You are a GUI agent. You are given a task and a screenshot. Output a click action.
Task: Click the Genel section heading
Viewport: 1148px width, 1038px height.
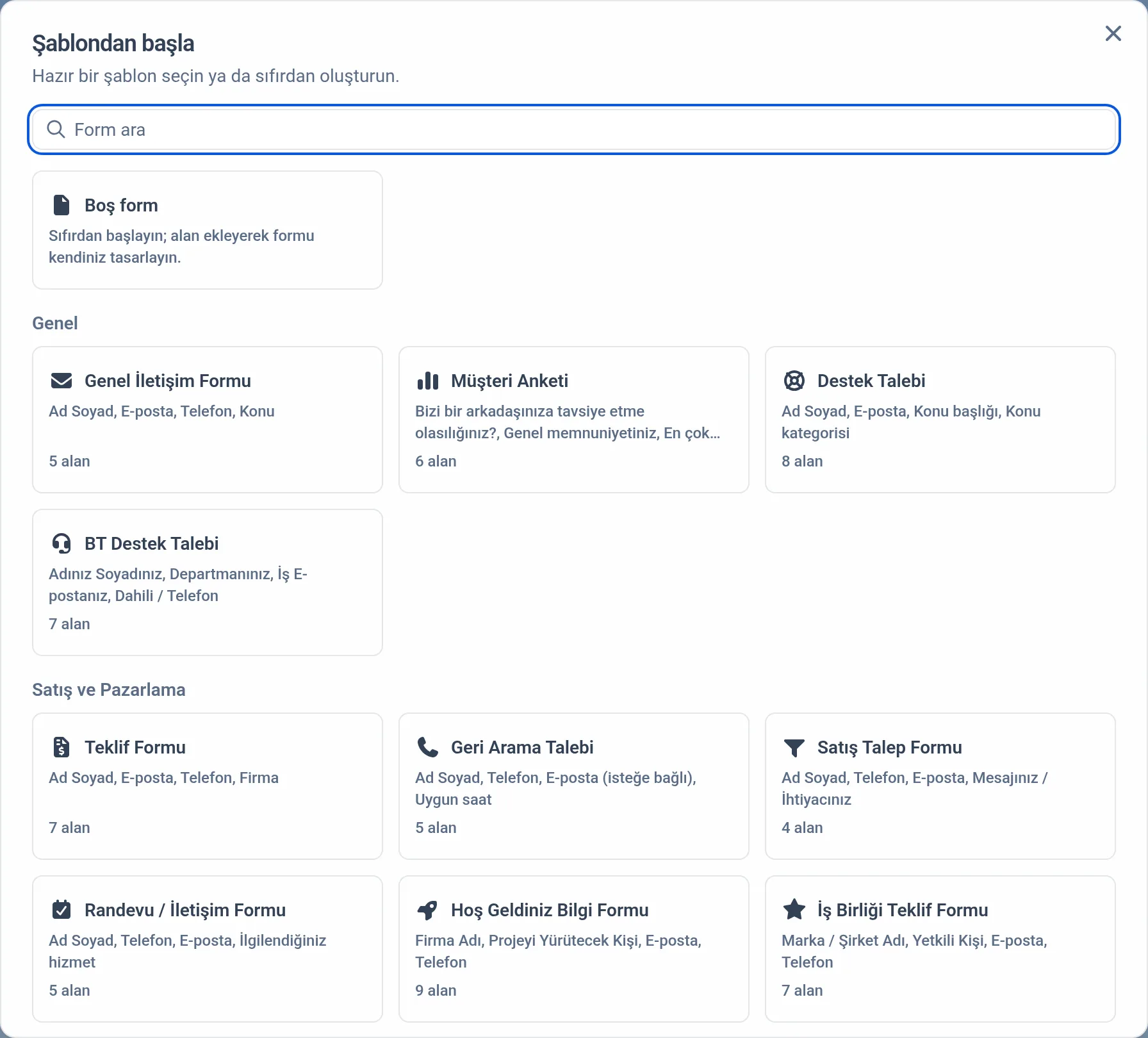pos(55,323)
